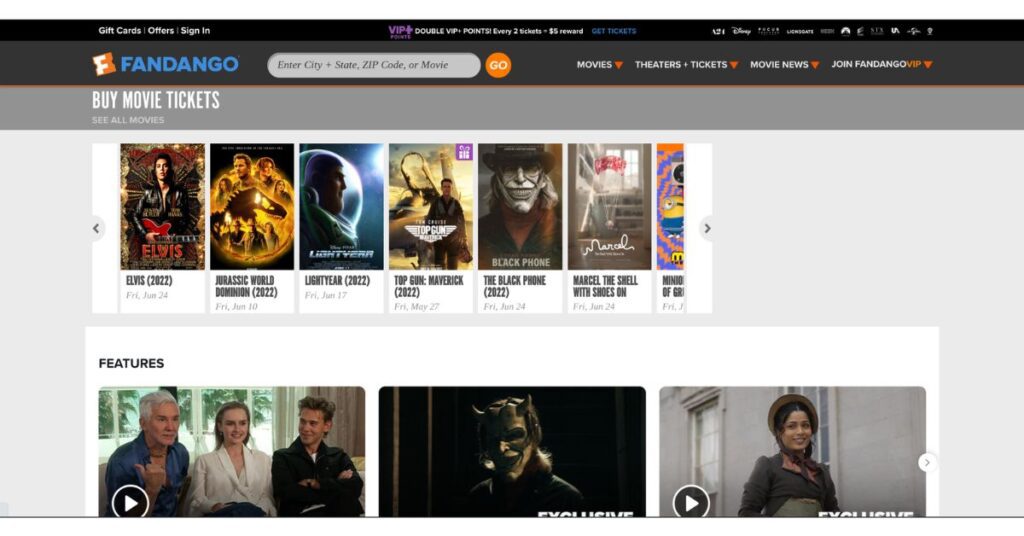This screenshot has height=536, width=1024.
Task: Expand the Join FandangoVIP menu
Action: 882,64
